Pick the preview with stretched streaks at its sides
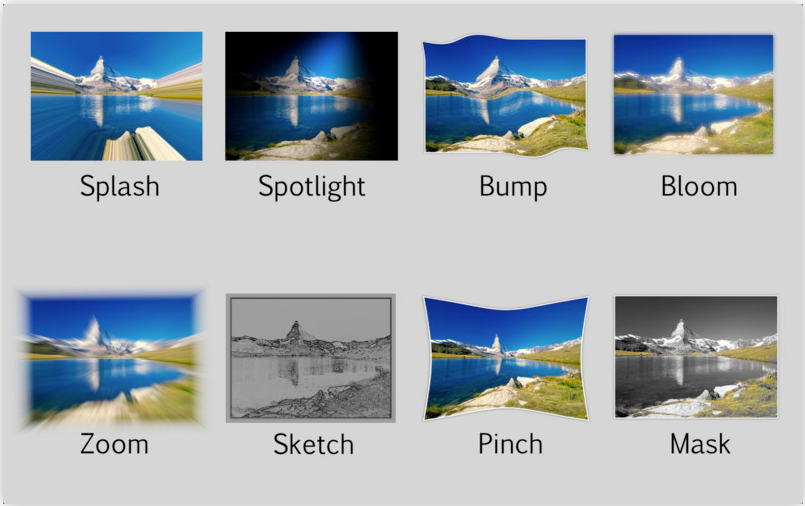 click(117, 96)
